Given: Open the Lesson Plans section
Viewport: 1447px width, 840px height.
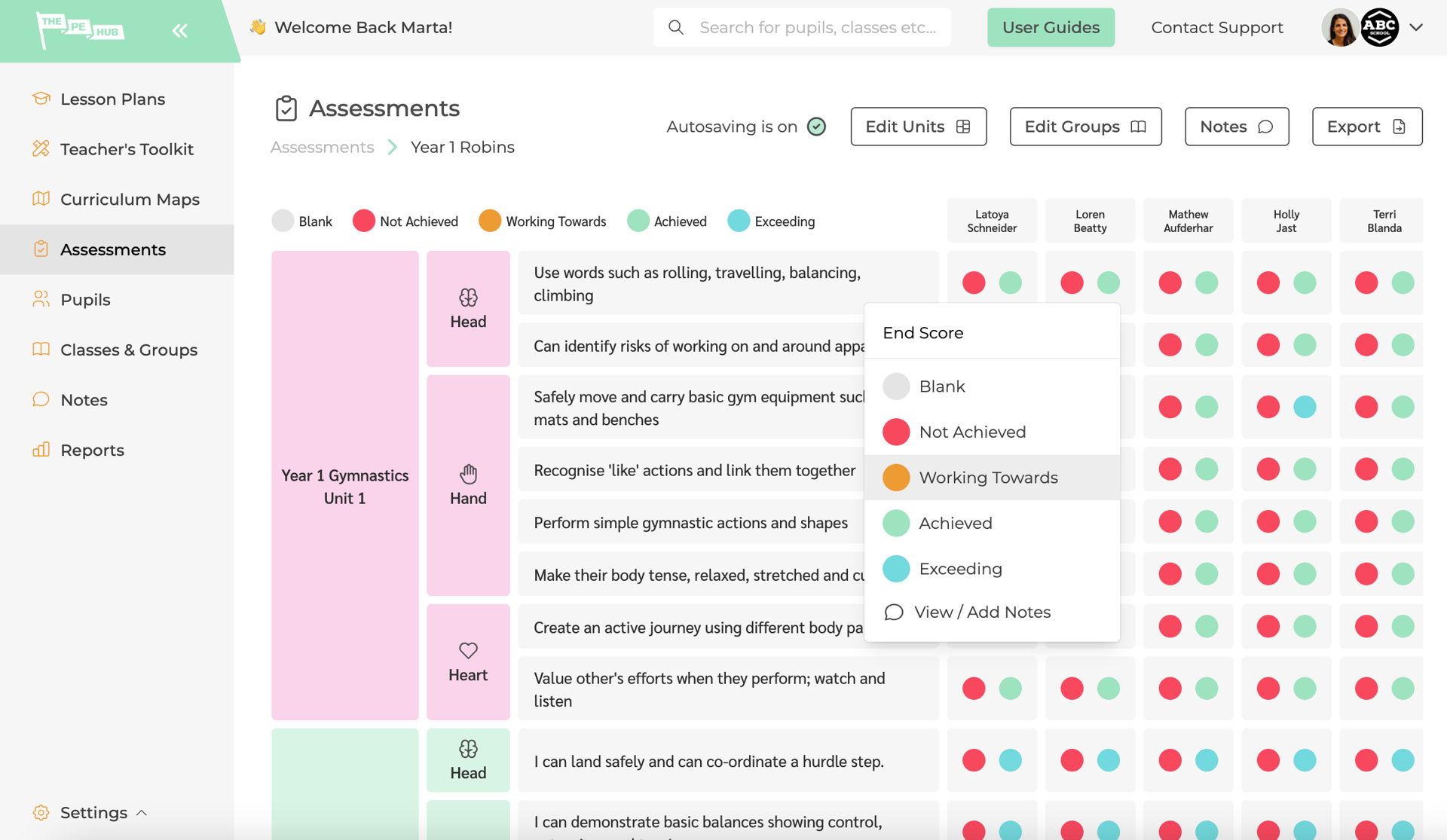Looking at the screenshot, I should pyautogui.click(x=112, y=99).
